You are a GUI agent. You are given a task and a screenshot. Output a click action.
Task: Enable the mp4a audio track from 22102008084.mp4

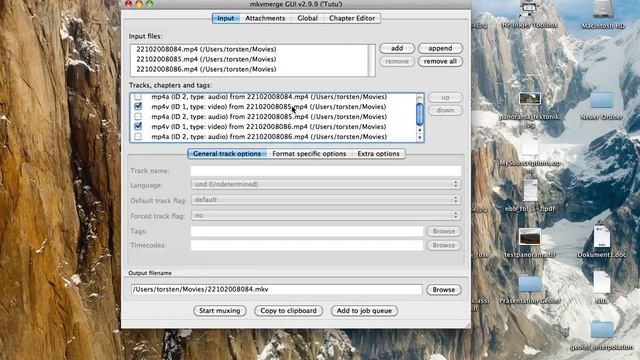coord(138,97)
